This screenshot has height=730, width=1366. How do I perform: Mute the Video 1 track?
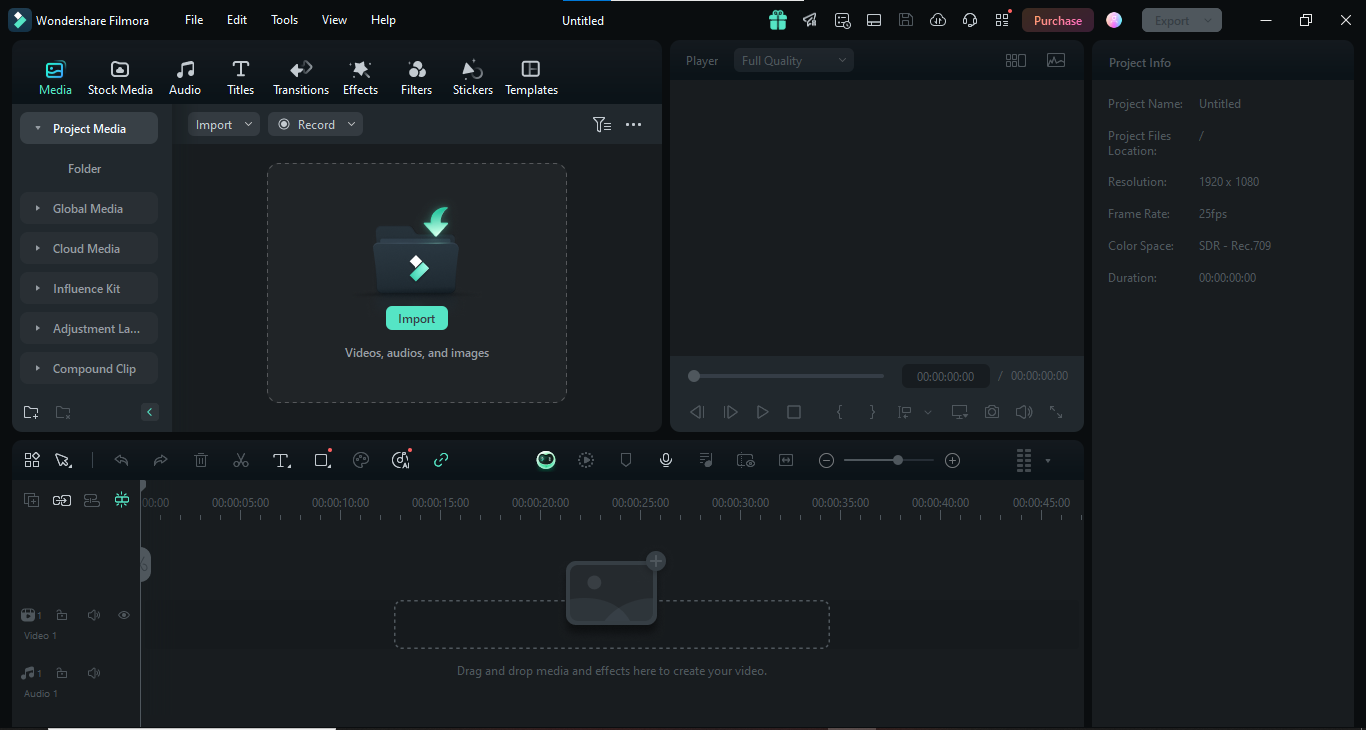point(93,615)
